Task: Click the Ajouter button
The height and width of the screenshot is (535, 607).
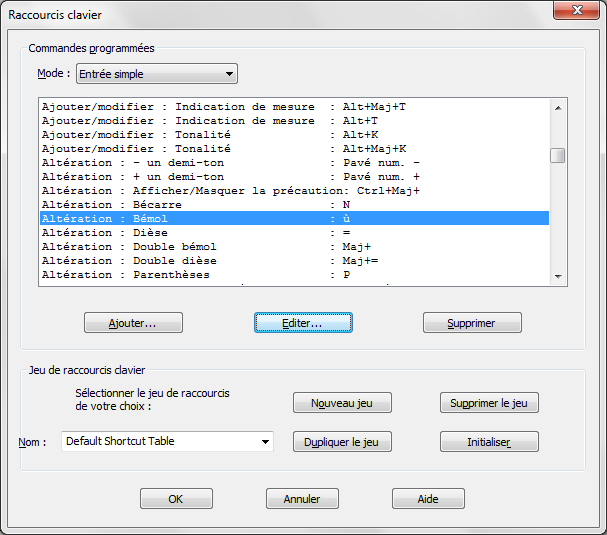Action: (133, 323)
